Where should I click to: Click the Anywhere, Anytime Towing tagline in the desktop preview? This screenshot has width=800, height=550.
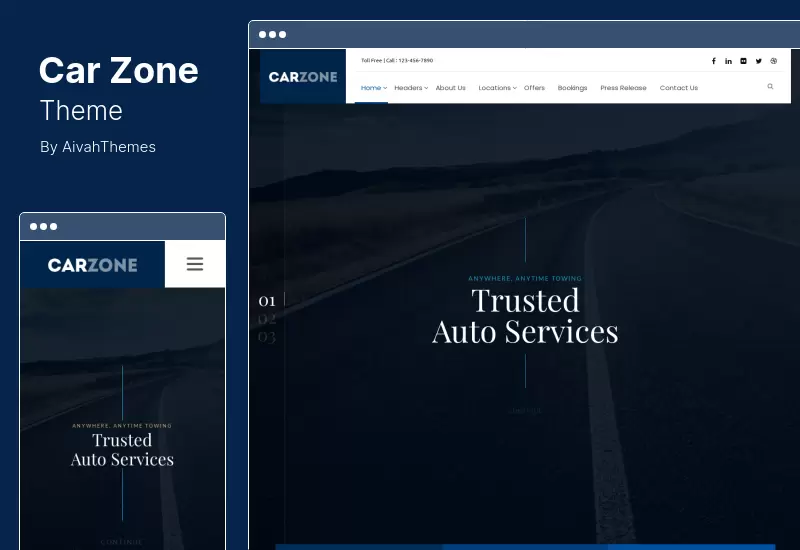525,279
